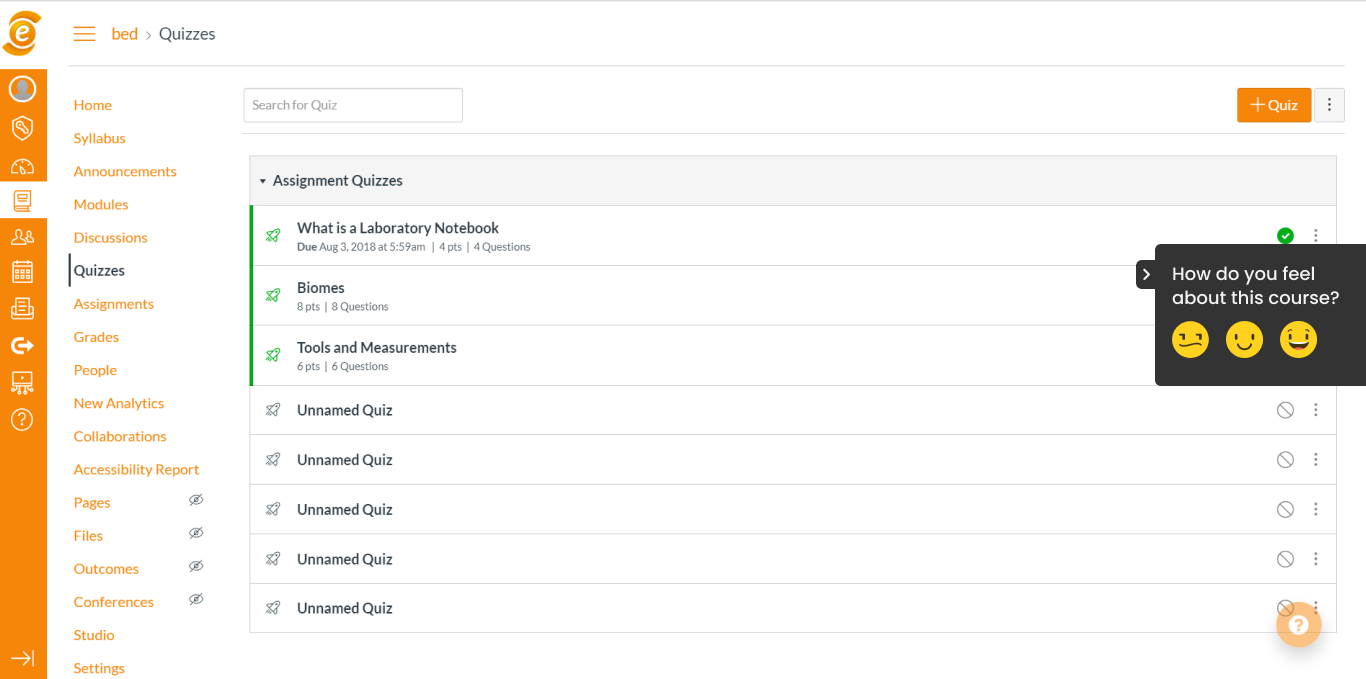This screenshot has height=679, width=1366.
Task: Choose the unhappy face in course feedback
Action: click(1191, 340)
